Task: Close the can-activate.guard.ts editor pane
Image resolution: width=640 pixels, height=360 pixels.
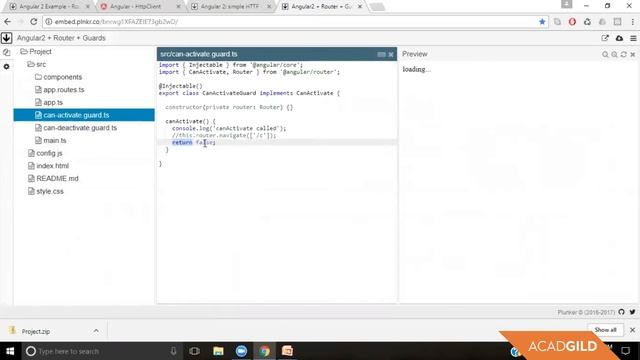Action: [391, 54]
